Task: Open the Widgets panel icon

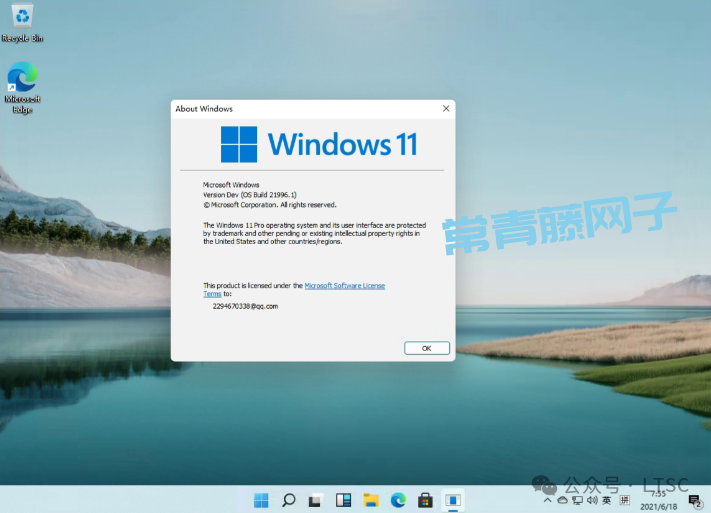Action: [x=343, y=500]
